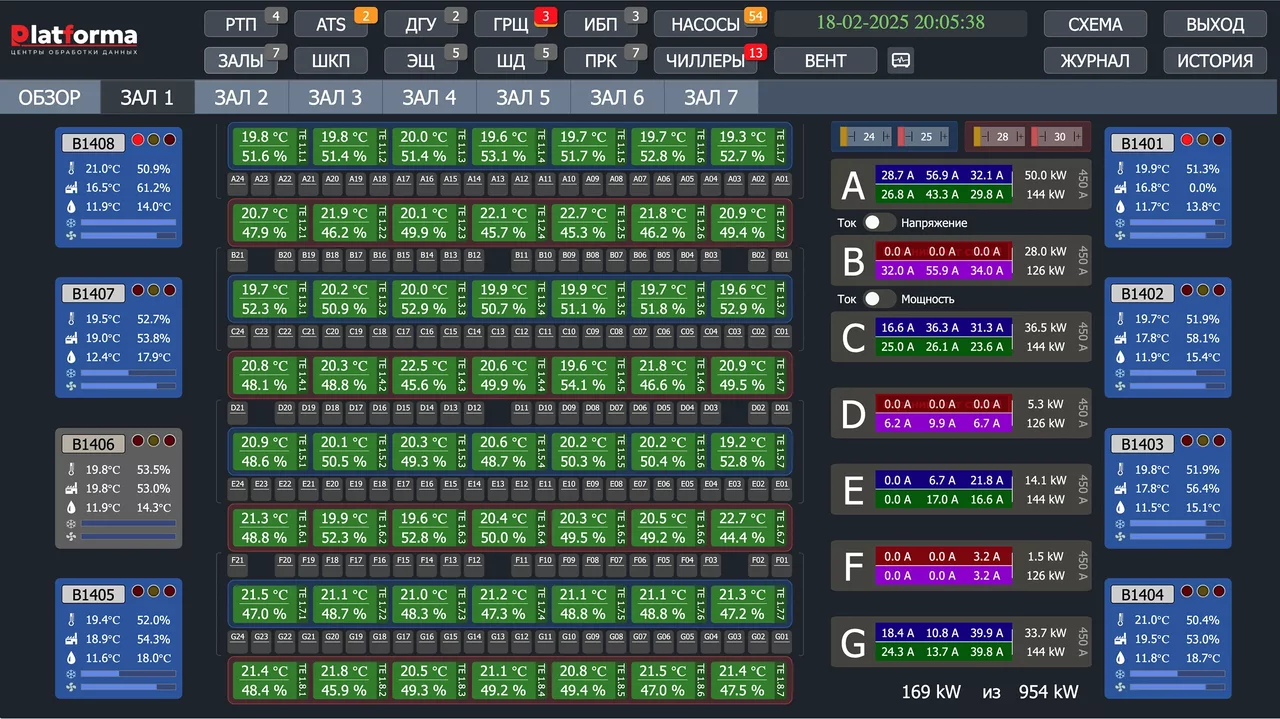Viewport: 1280px width, 719px height.
Task: Open the ЧИЛЛЕРЫ section with 13 alerts
Action: (707, 61)
